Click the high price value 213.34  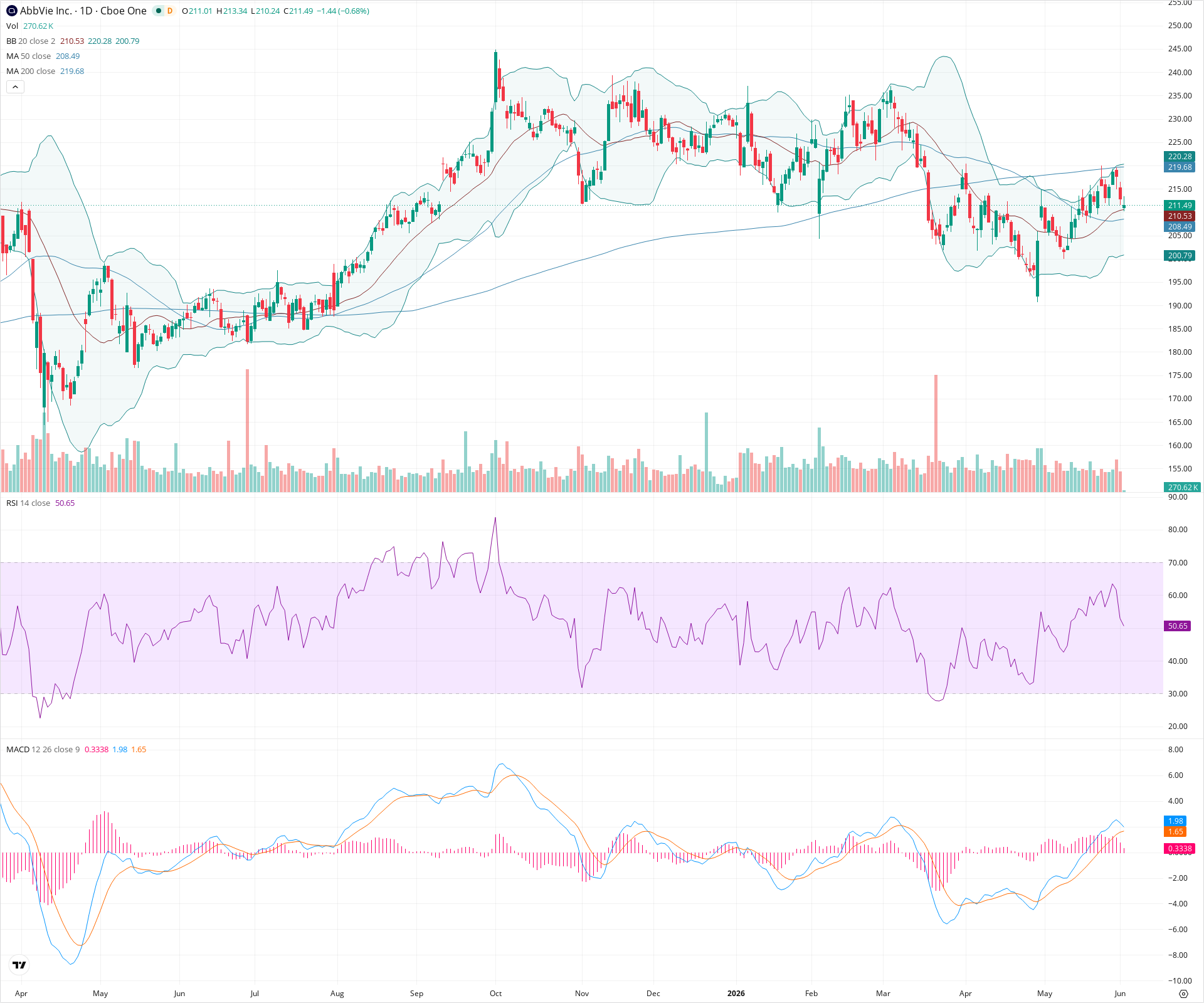pos(235,11)
